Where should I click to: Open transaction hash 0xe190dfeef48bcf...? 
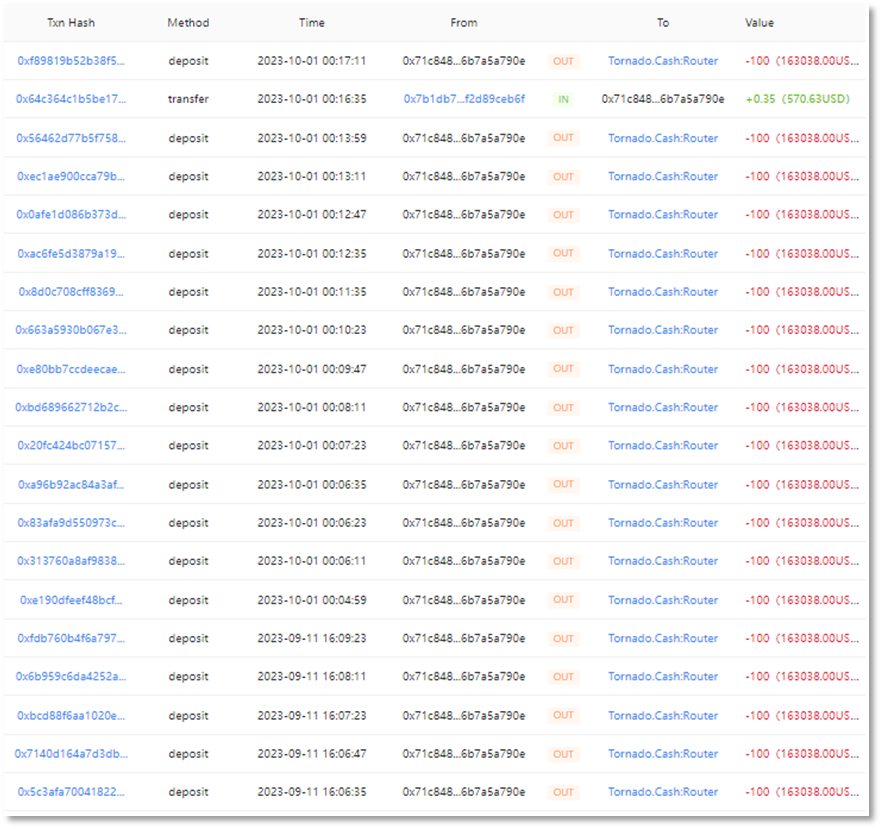(71, 600)
